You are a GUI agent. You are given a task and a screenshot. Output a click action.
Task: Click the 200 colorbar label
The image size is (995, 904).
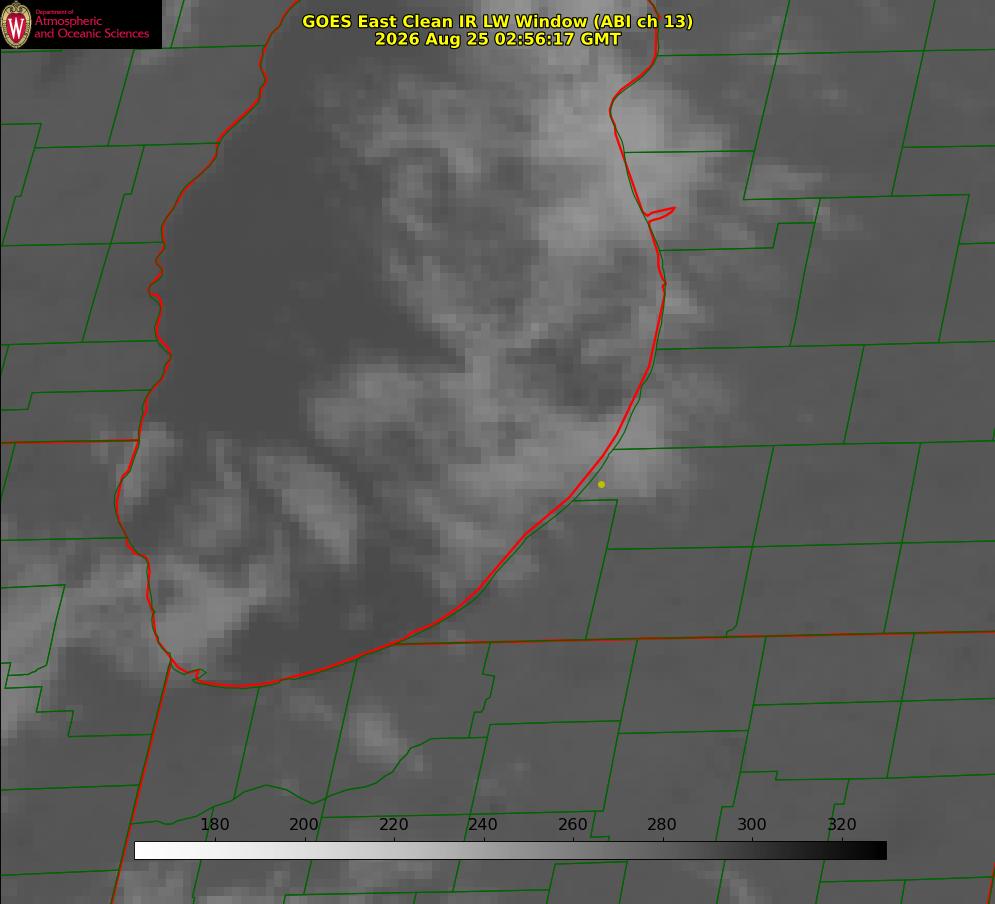304,824
